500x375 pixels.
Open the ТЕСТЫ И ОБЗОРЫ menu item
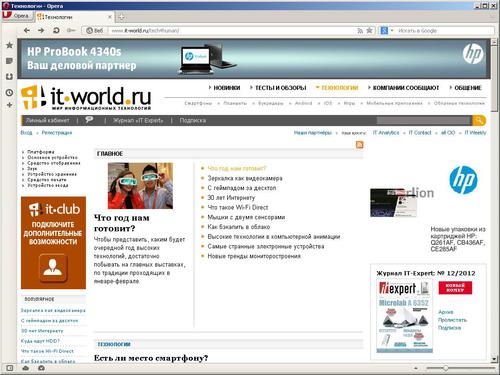pyautogui.click(x=278, y=88)
